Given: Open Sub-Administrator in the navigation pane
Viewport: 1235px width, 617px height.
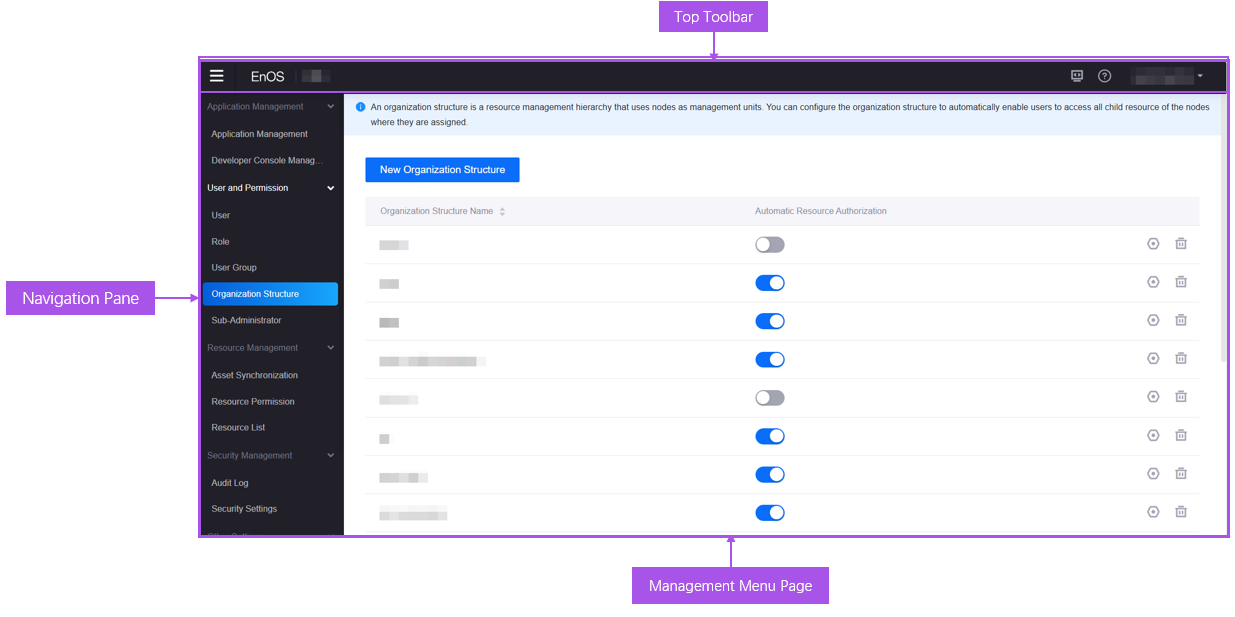Looking at the screenshot, I should click(246, 321).
